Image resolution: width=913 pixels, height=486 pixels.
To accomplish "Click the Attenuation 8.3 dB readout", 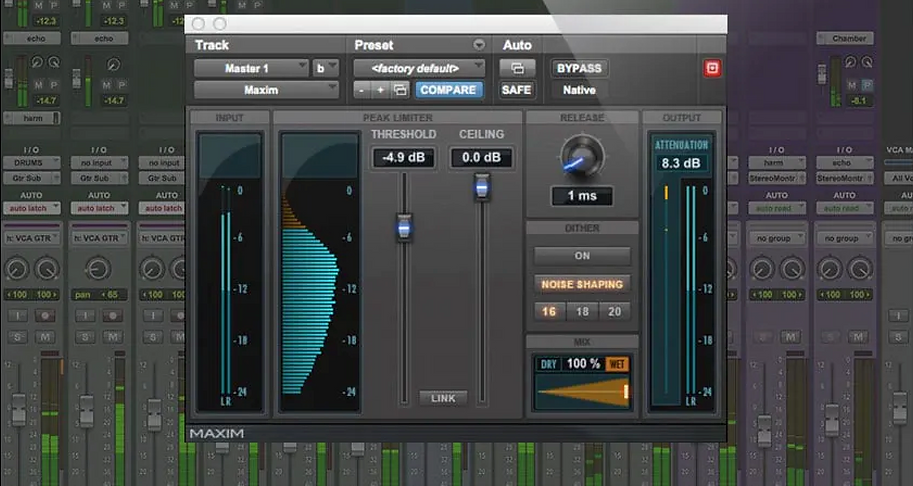I will point(681,164).
